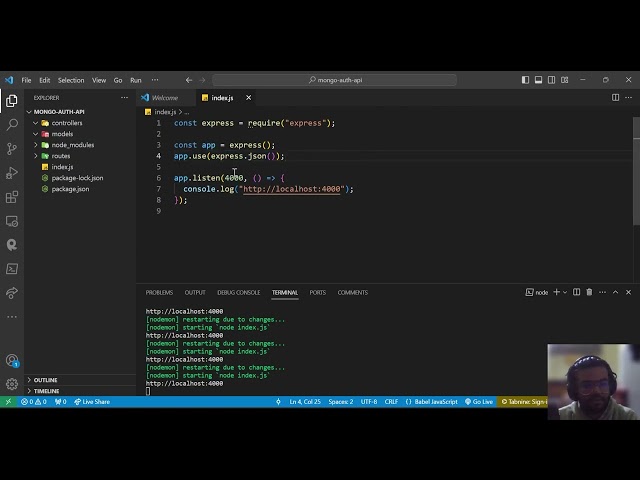Open the View menu
The height and width of the screenshot is (480, 640).
pos(99,80)
